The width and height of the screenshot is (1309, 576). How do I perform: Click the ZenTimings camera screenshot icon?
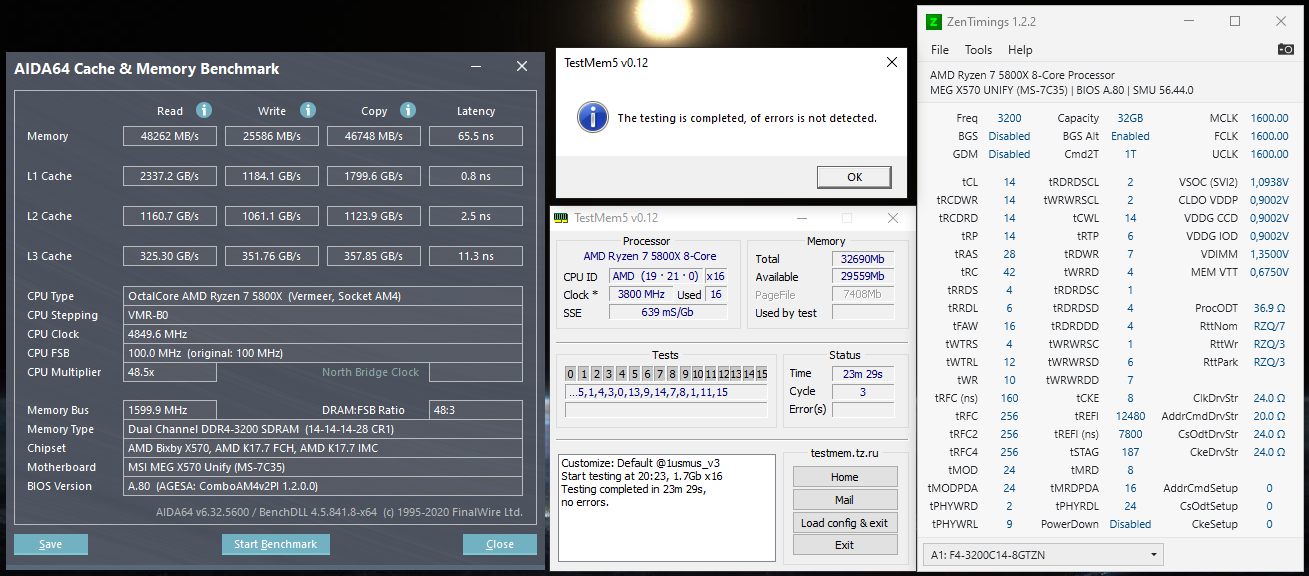(1286, 49)
